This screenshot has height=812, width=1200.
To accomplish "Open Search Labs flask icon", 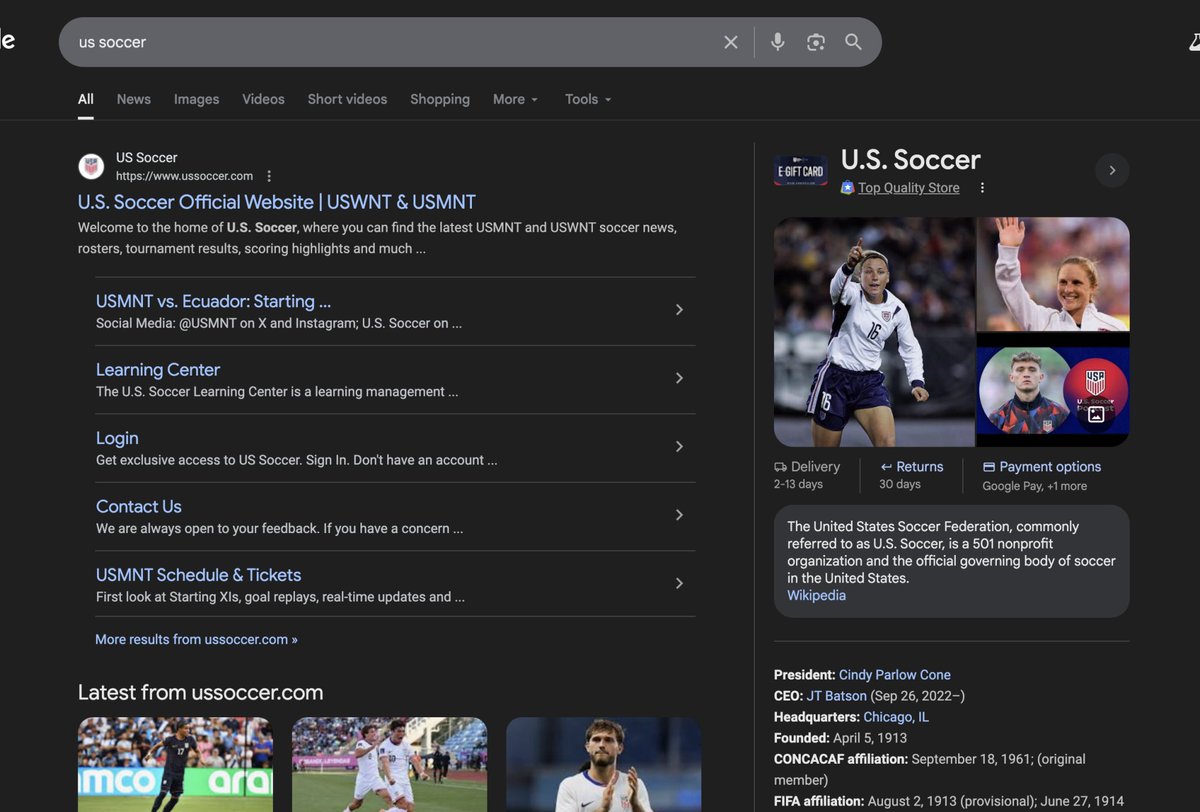I will [1194, 42].
